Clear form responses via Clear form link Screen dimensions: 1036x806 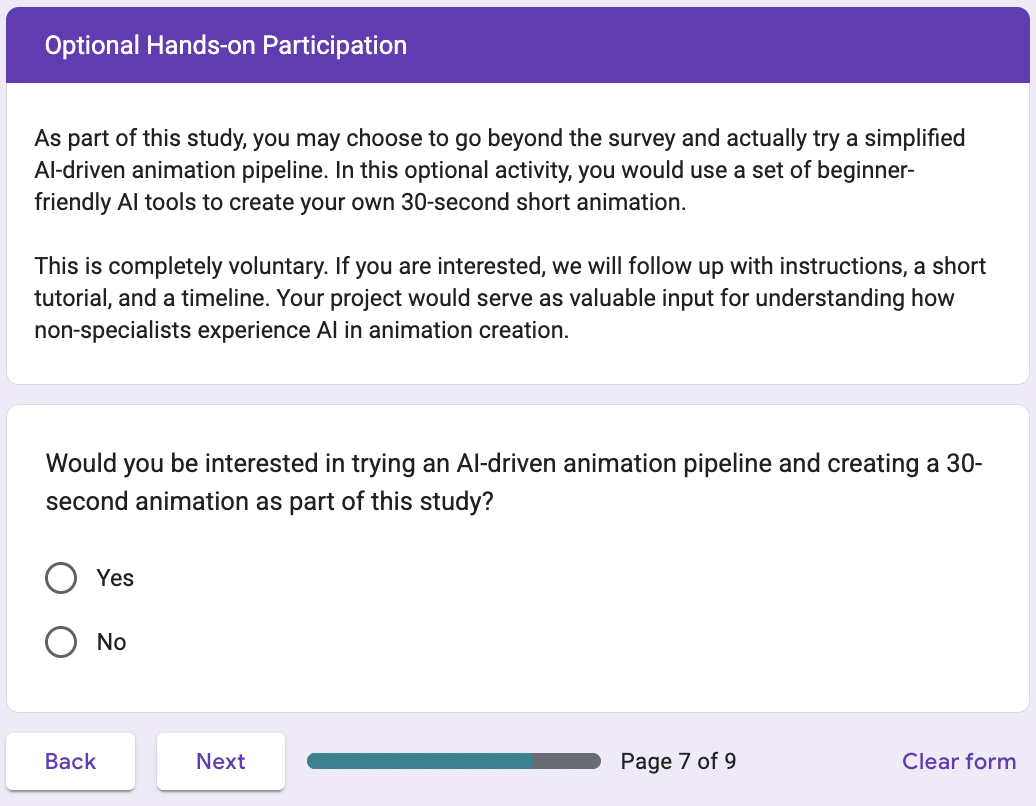(958, 761)
